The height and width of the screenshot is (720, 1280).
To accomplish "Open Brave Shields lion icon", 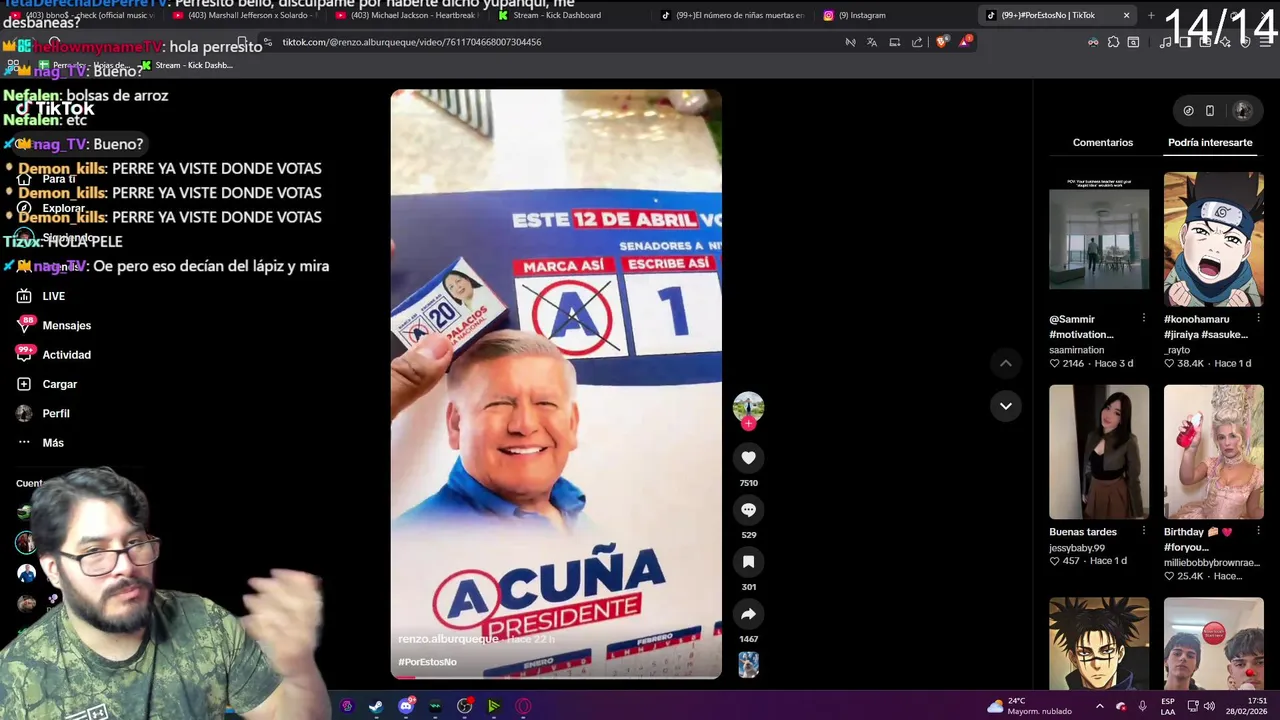I will 941,42.
